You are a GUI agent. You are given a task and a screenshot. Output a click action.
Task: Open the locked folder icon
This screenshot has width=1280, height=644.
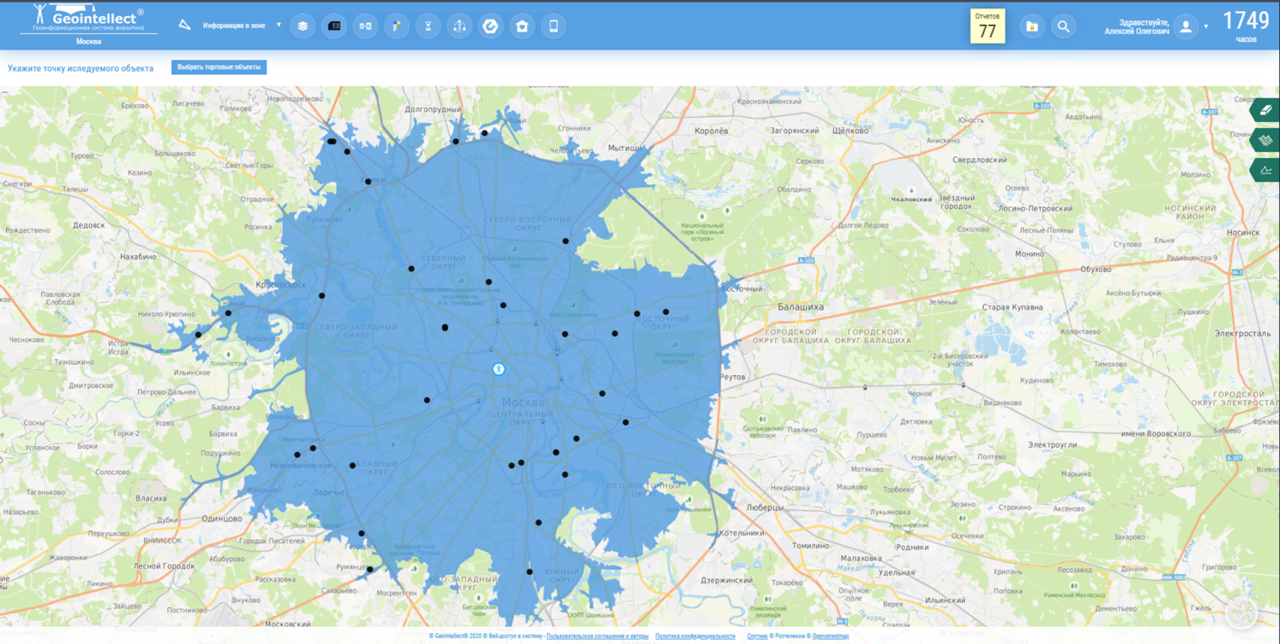(1031, 27)
